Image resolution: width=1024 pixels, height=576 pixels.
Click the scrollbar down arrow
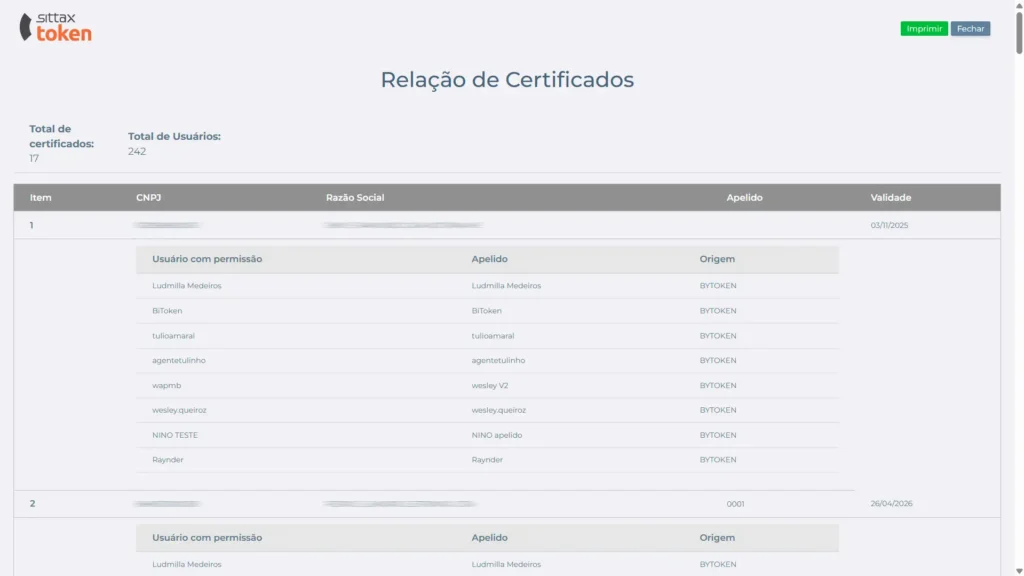point(1019,571)
